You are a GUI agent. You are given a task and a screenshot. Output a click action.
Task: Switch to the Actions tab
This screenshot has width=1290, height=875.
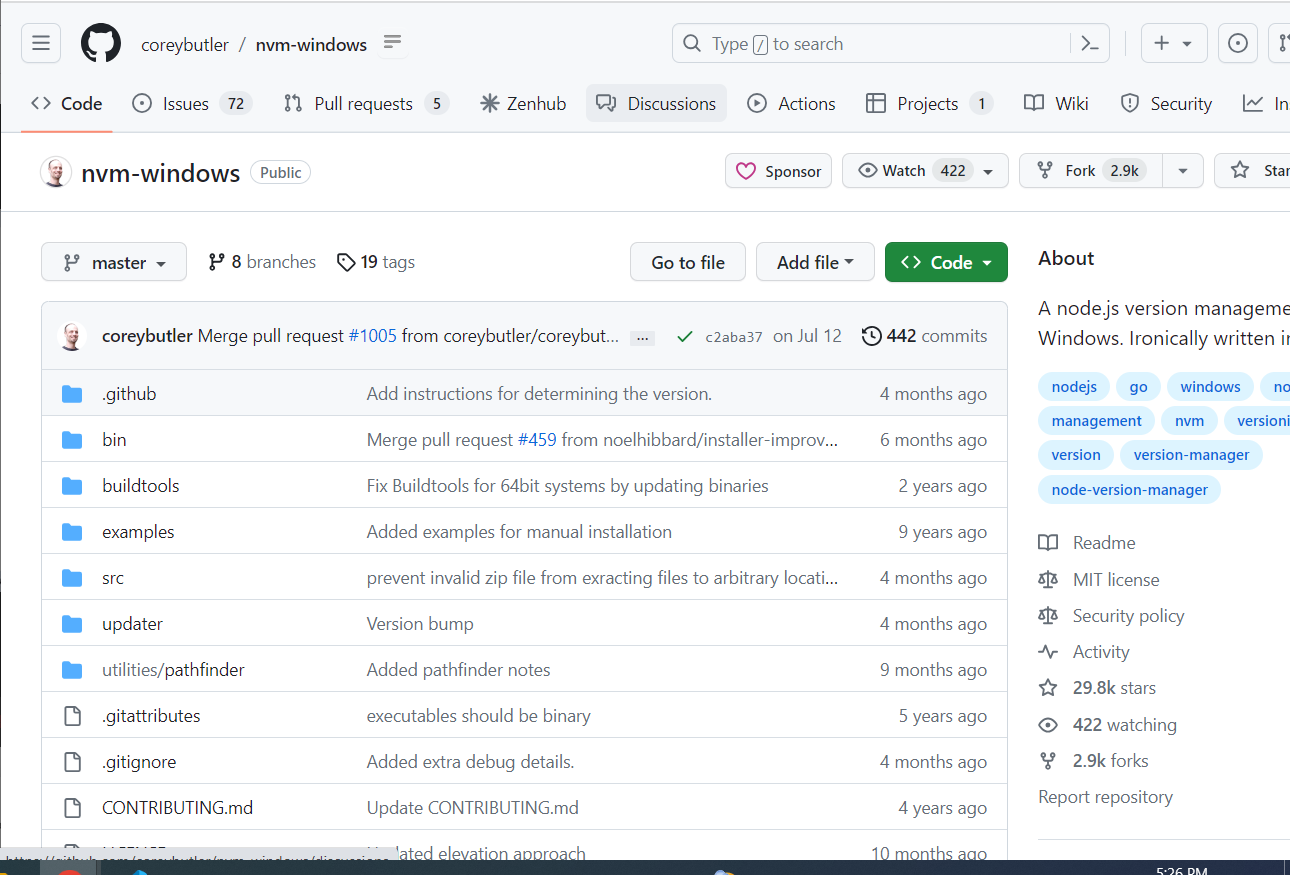point(791,103)
